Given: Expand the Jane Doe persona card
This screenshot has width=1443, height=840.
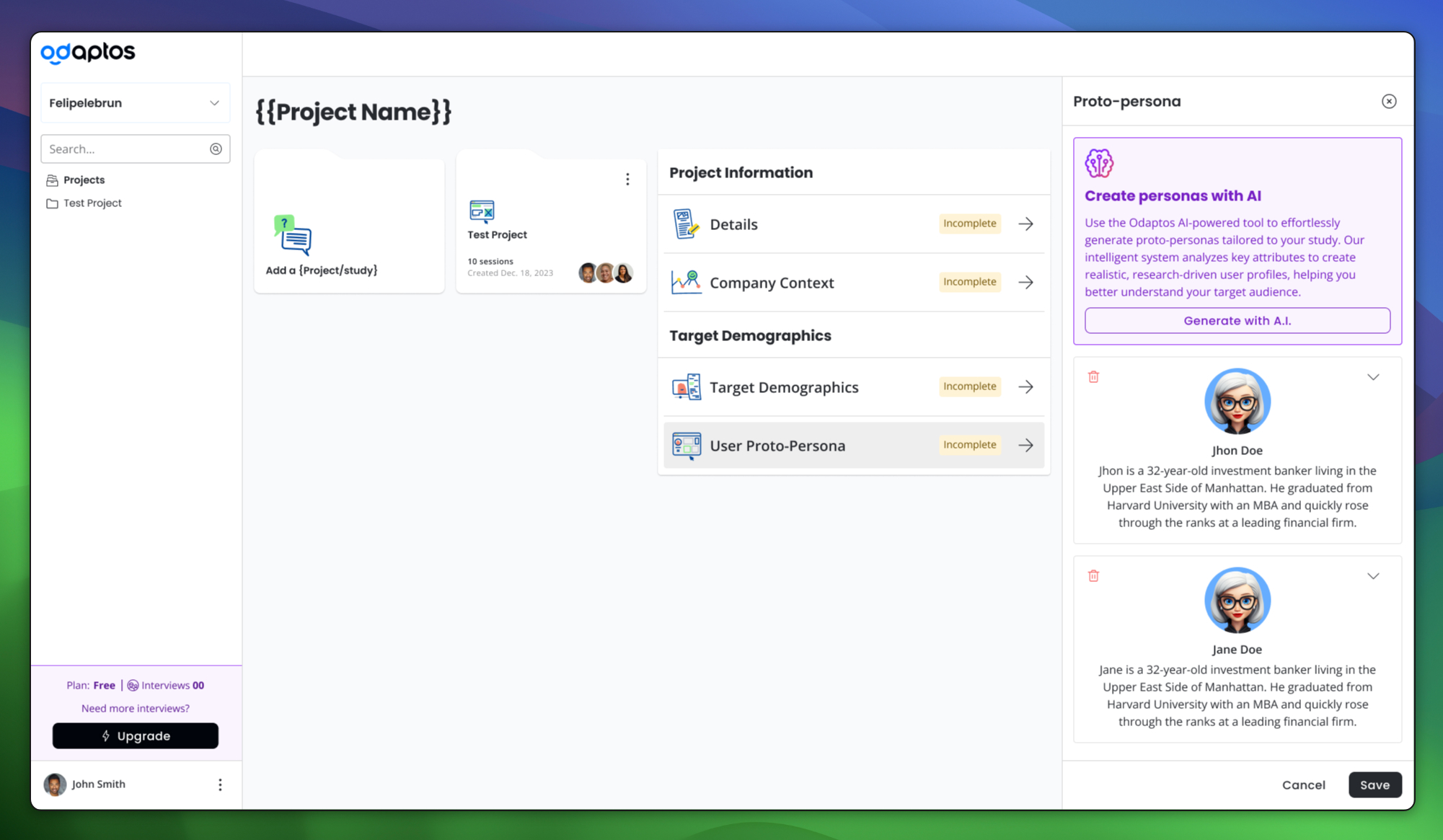Looking at the screenshot, I should (x=1373, y=576).
